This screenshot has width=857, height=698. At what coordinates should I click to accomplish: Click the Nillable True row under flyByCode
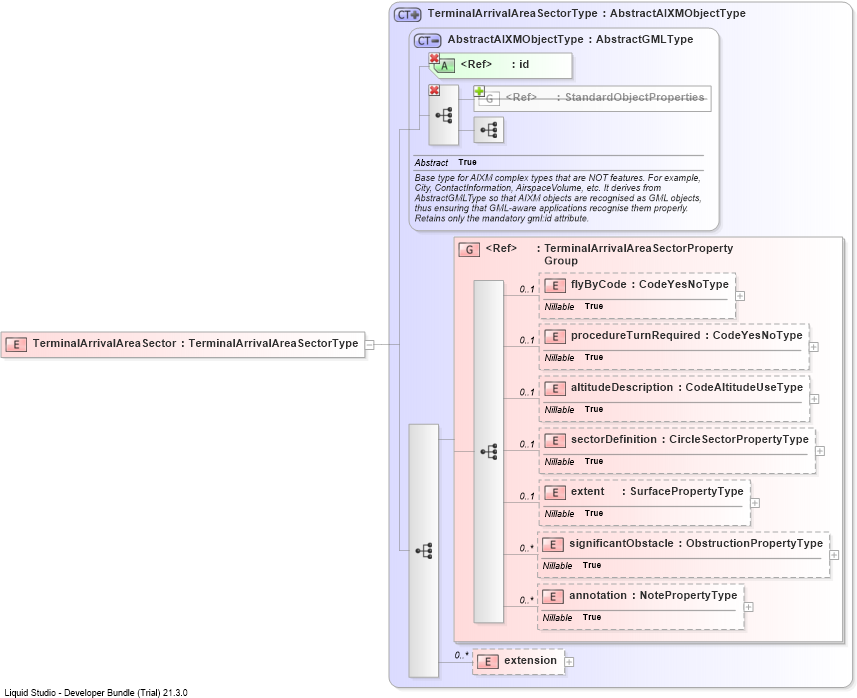pyautogui.click(x=574, y=307)
